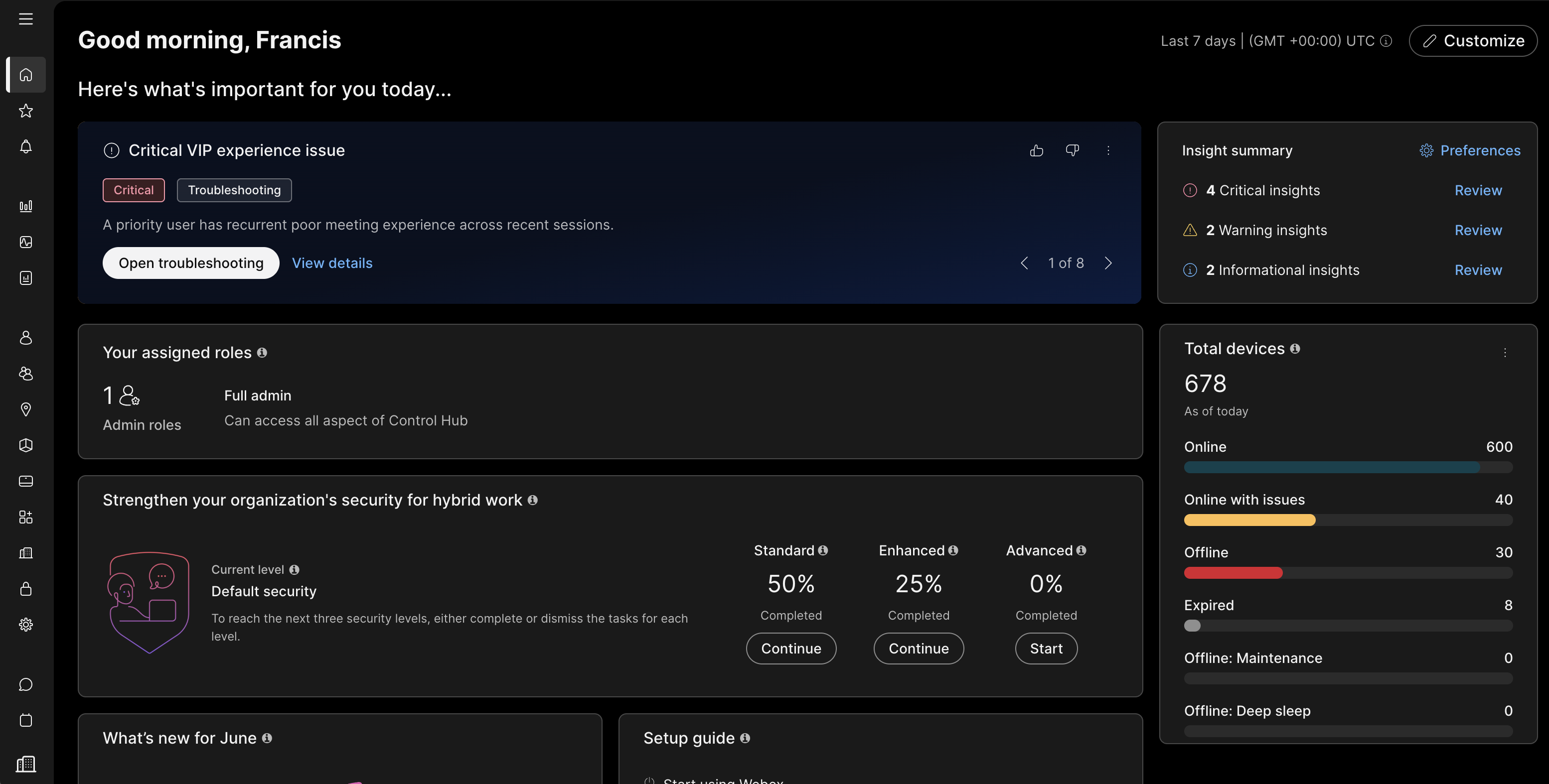Open the single user sidebar icon
Viewport: 1549px width, 784px height.
[26, 338]
